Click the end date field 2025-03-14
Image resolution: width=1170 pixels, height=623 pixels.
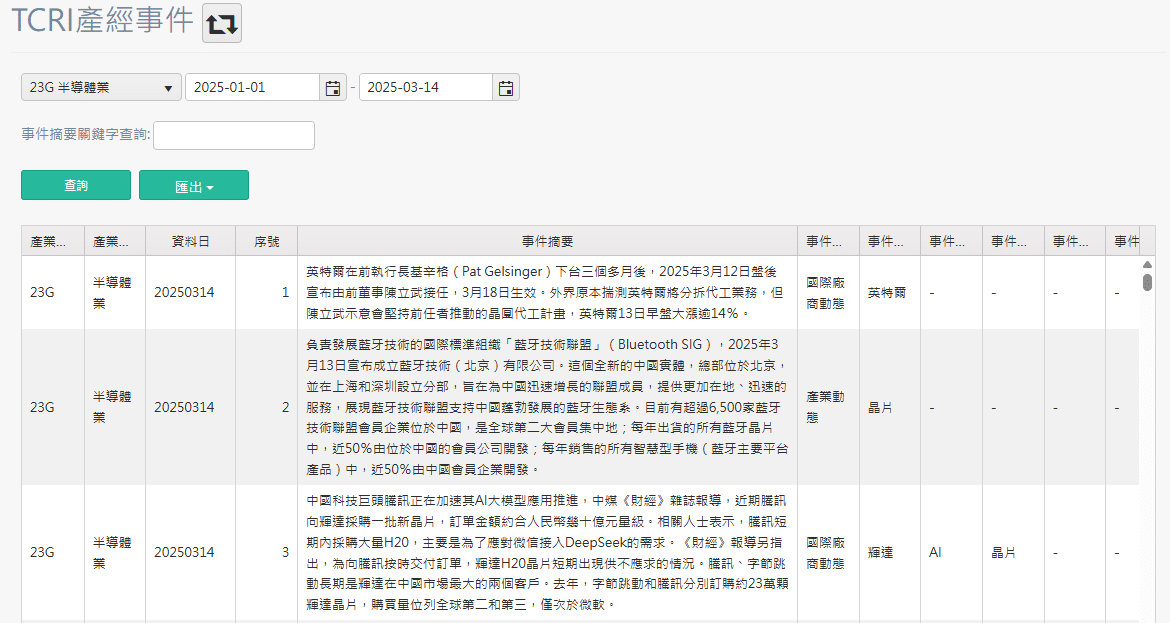tap(426, 88)
